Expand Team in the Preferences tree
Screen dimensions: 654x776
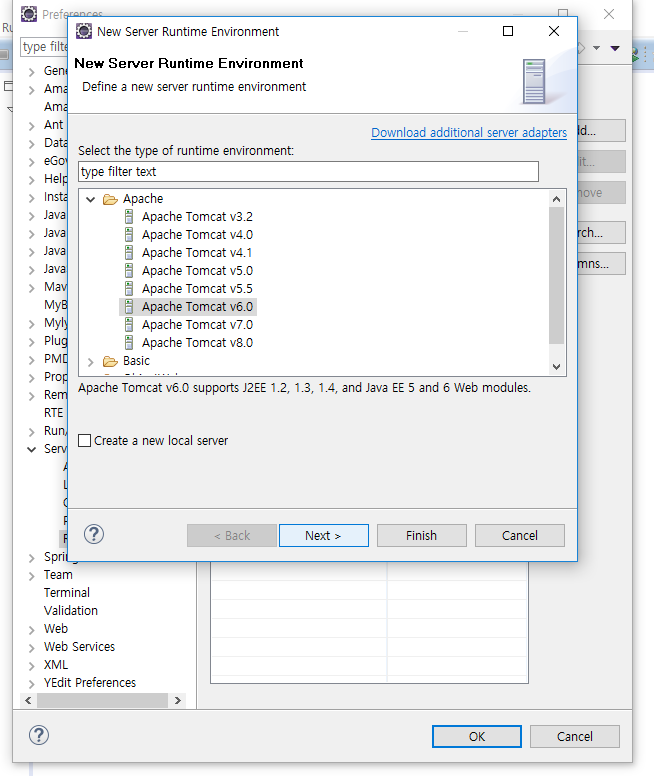pos(32,576)
